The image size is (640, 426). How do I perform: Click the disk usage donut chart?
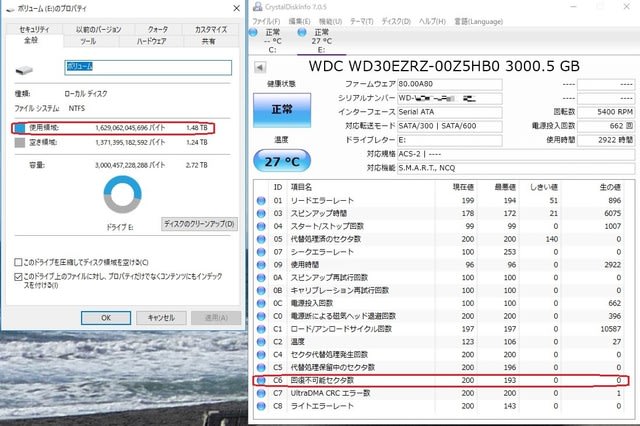click(122, 195)
